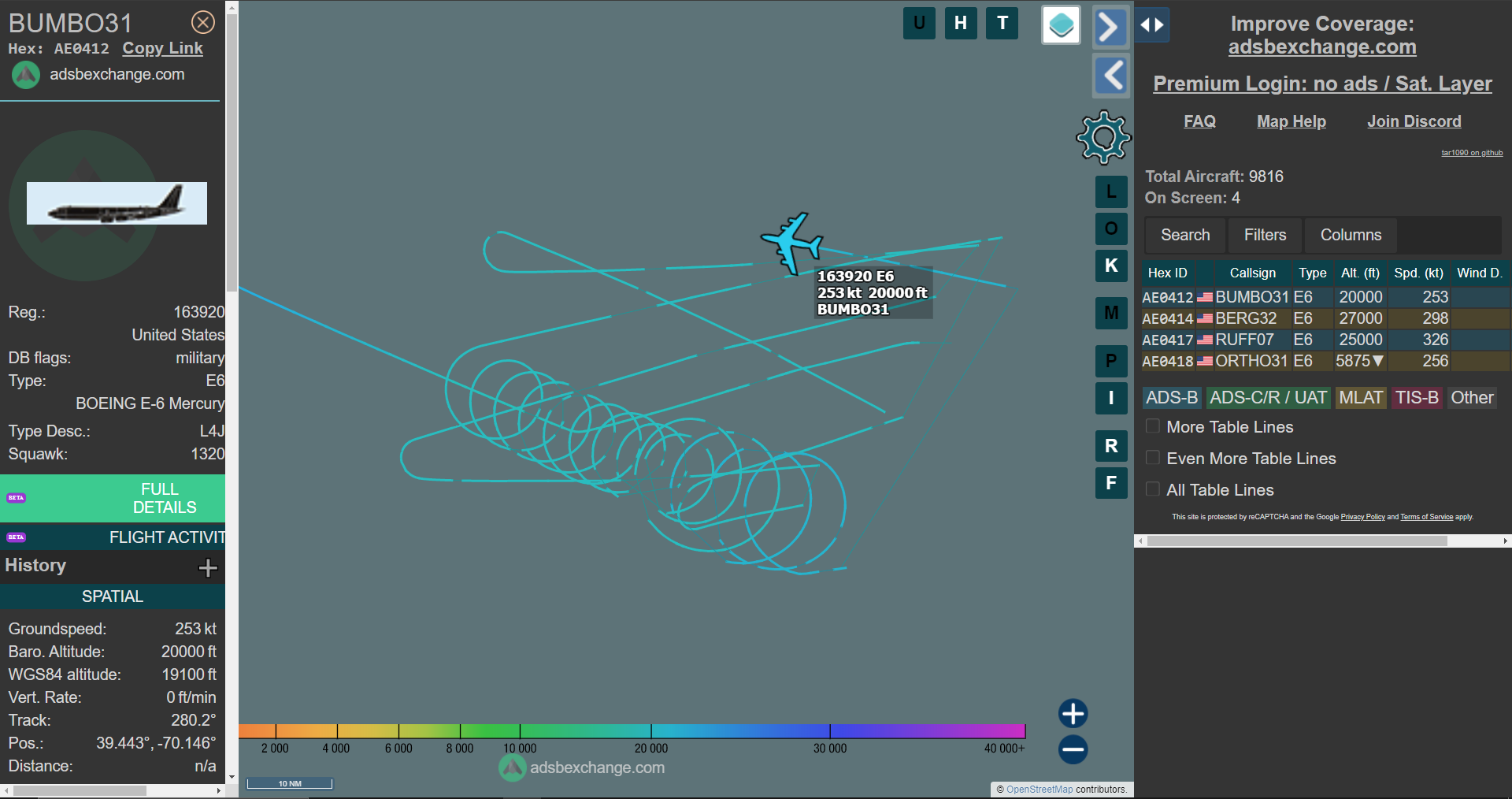Toggle sidebar width with double-arrow button
Viewport: 1512px width, 799px height.
[x=1152, y=25]
